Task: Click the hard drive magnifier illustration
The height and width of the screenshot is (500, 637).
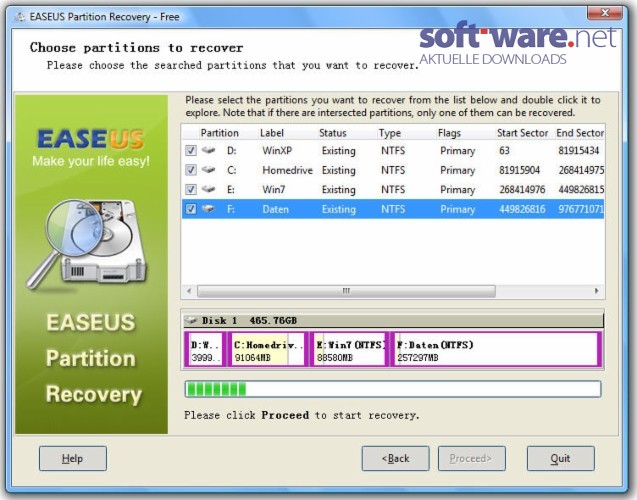Action: [x=87, y=244]
